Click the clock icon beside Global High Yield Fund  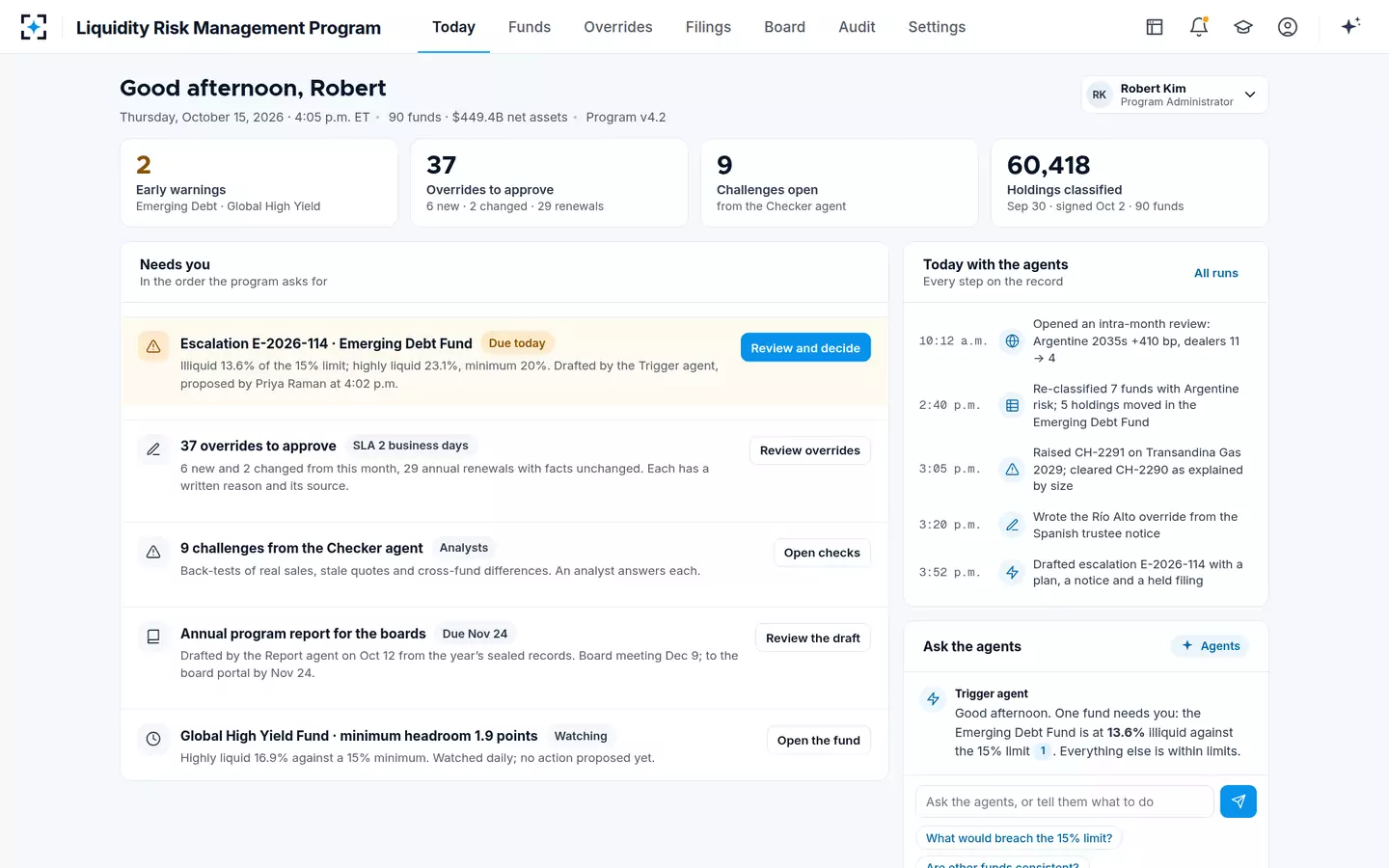[153, 739]
